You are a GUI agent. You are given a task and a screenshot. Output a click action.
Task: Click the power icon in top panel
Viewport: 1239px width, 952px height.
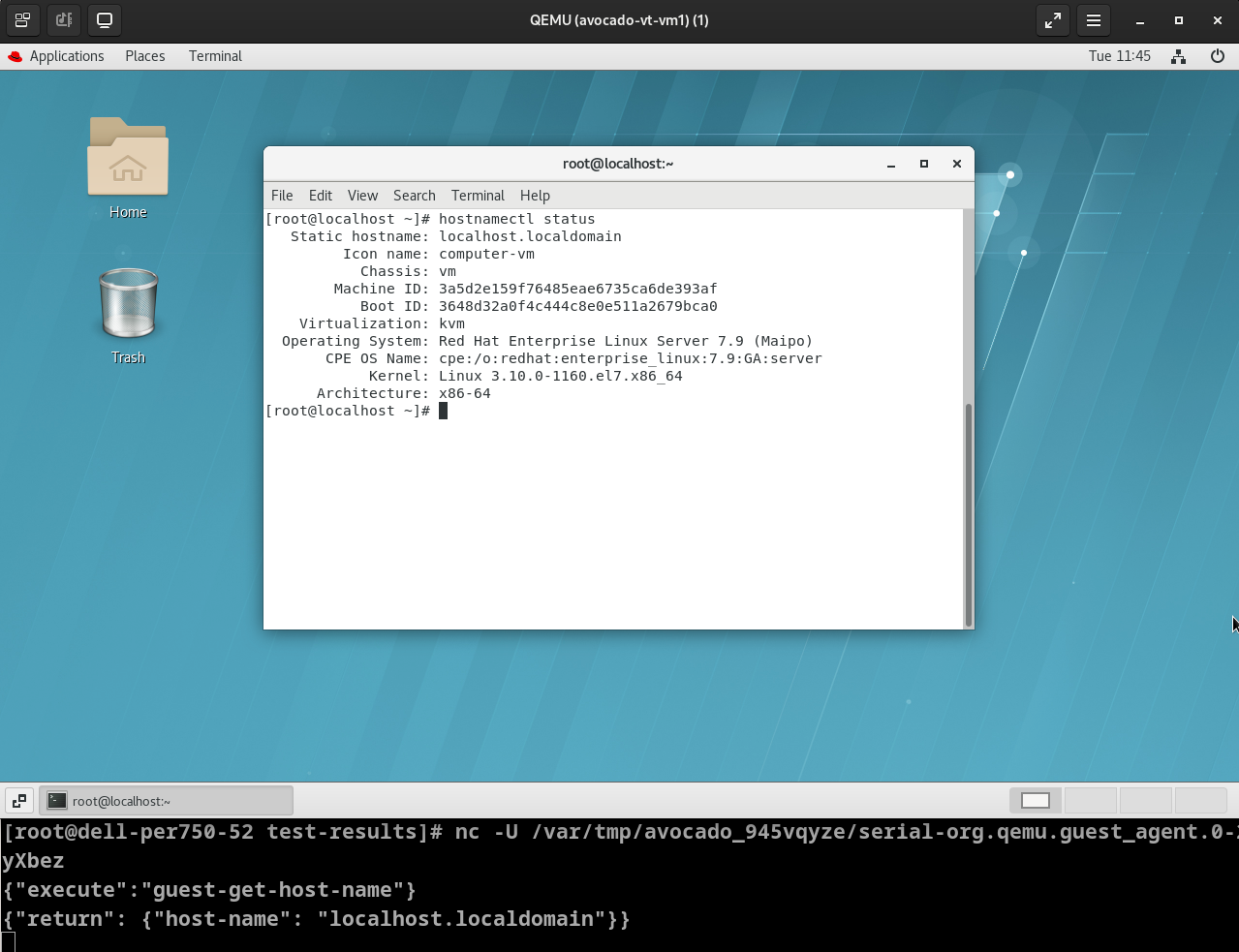click(1218, 56)
